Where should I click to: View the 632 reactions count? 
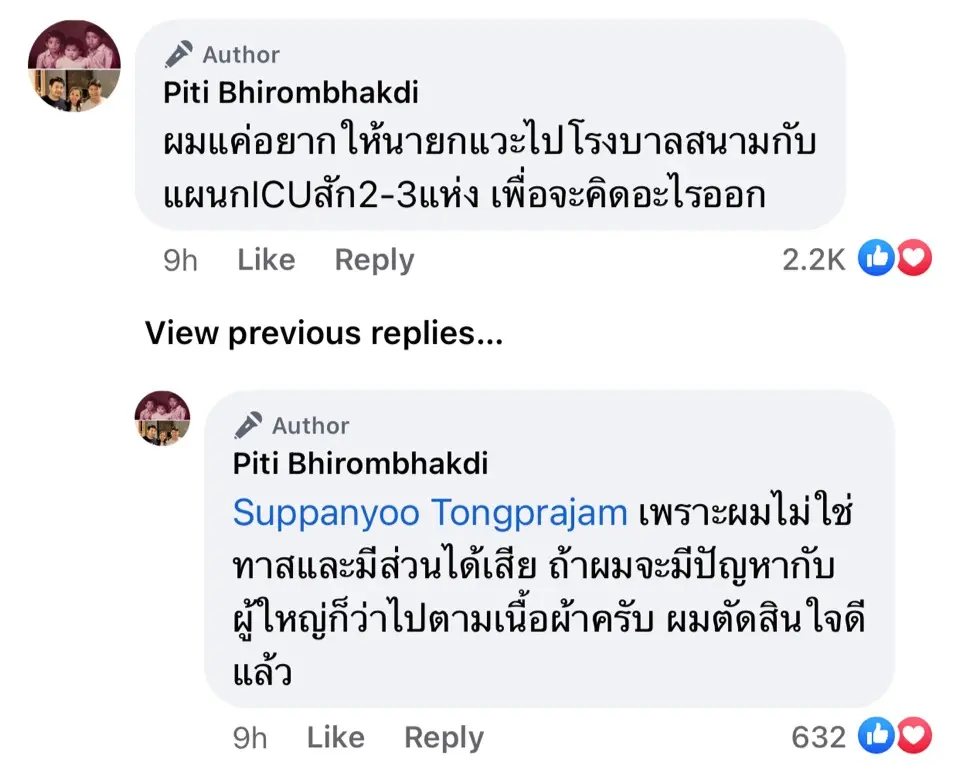pyautogui.click(x=819, y=738)
